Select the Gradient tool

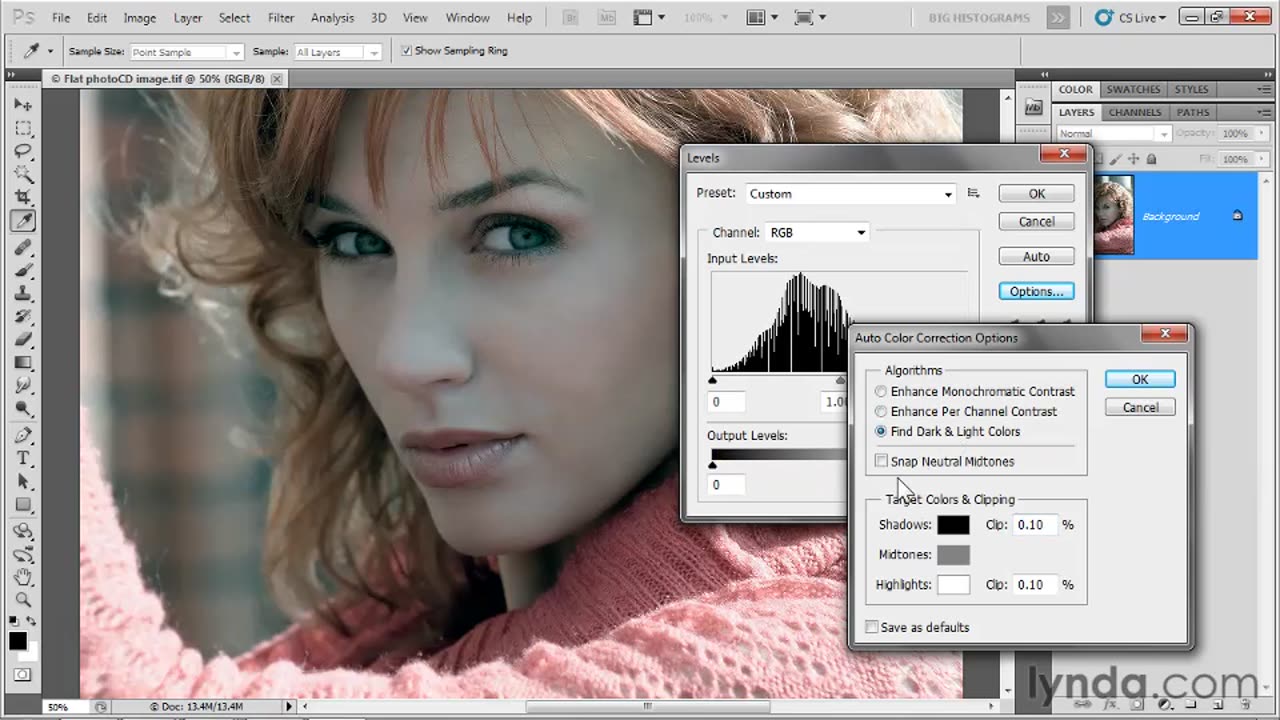coord(23,362)
